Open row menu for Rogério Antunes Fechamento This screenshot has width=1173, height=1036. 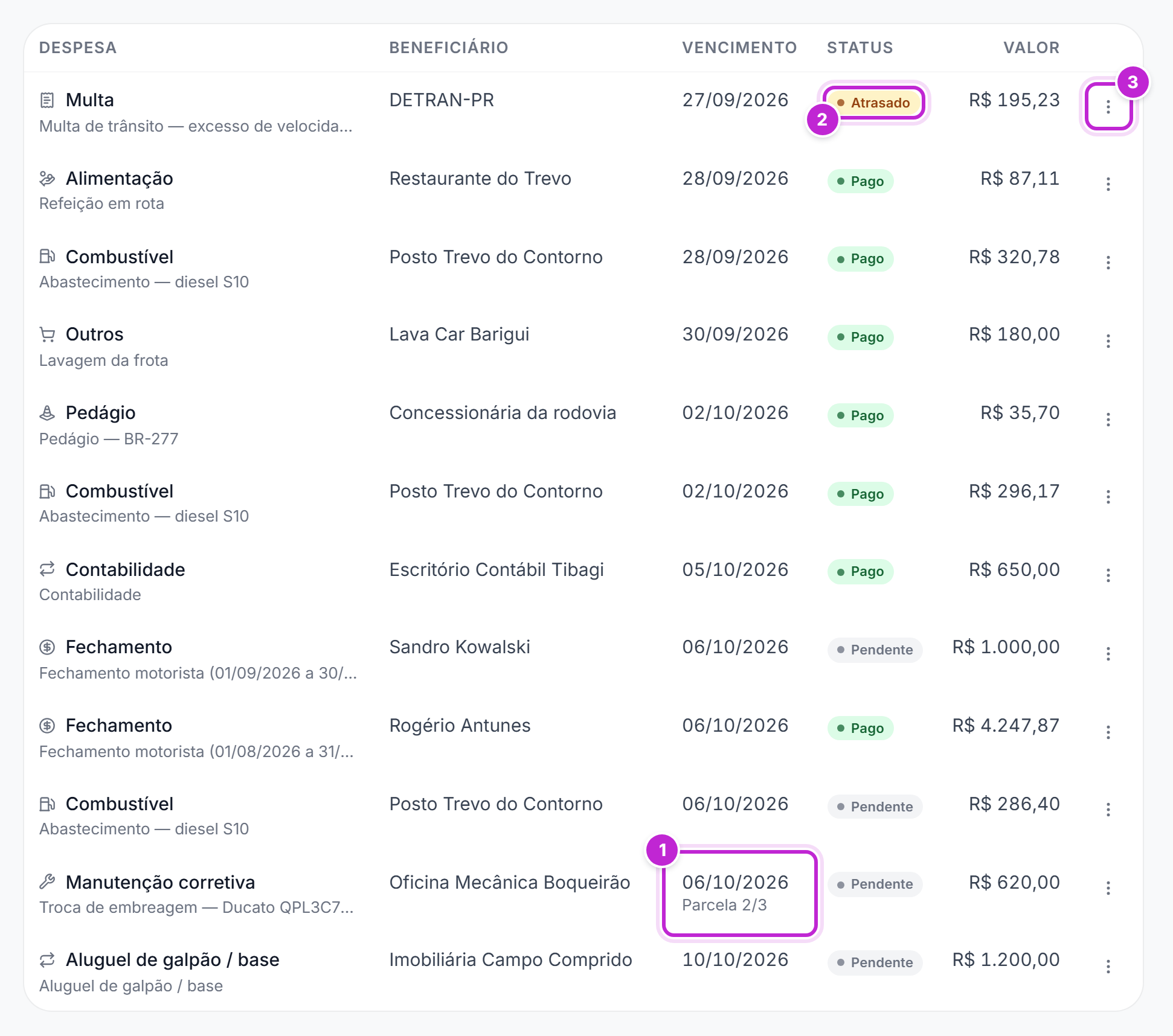pyautogui.click(x=1108, y=732)
